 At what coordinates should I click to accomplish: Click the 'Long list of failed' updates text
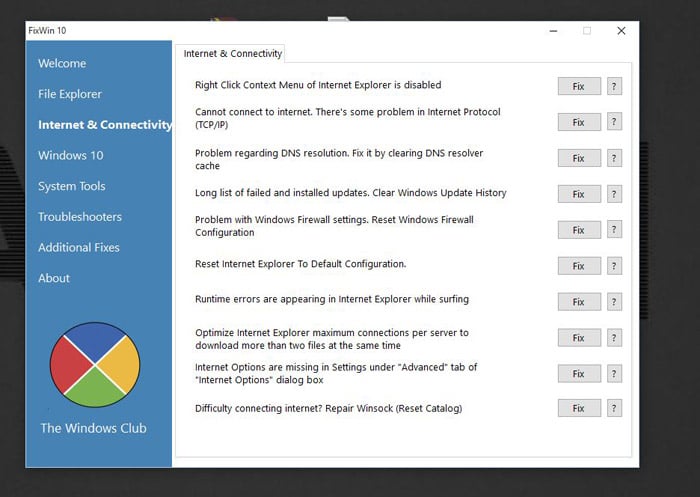pos(350,193)
